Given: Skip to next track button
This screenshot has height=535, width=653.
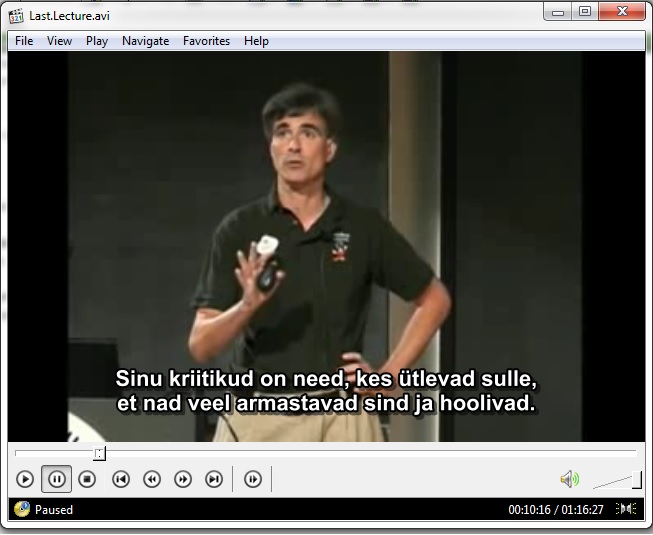Looking at the screenshot, I should [x=214, y=479].
